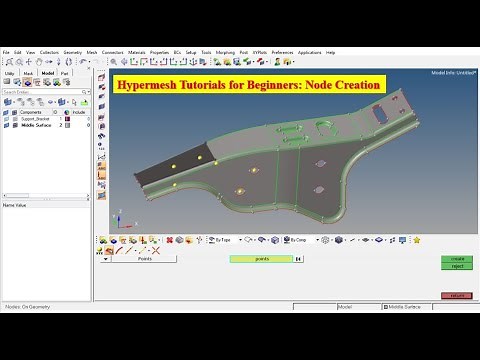Click the anchor icon in view toolbar
The width and height of the screenshot is (480, 360).
point(193,62)
